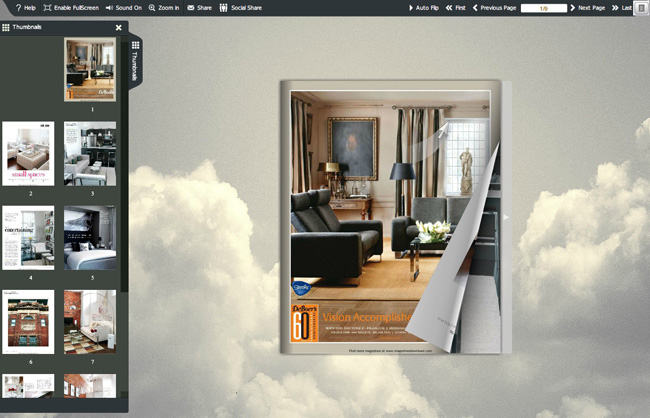This screenshot has height=418, width=650.
Task: Select page 8 thumbnail at panel bottom
Action: [x=28, y=386]
